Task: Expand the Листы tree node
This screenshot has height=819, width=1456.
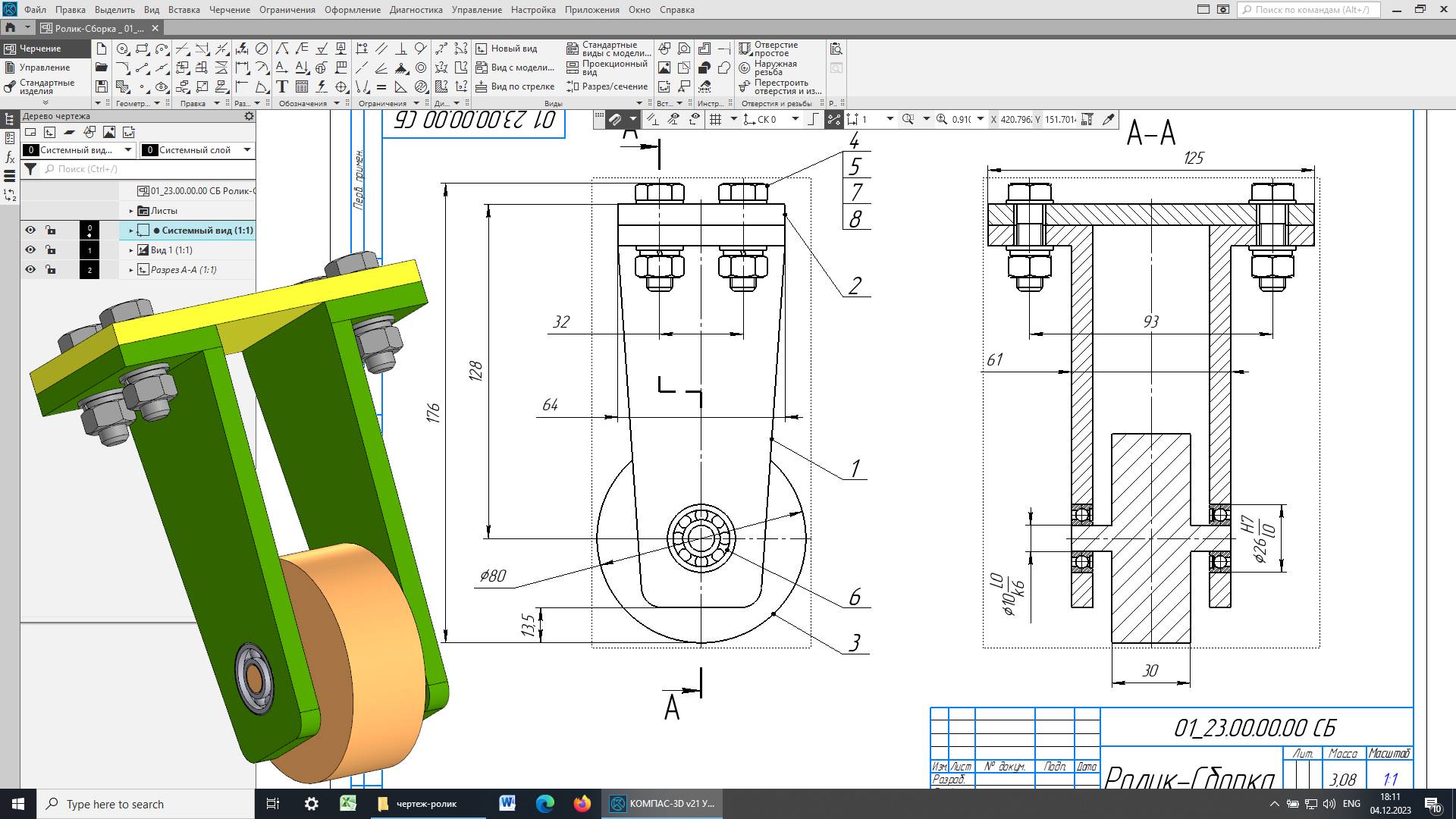Action: (x=131, y=211)
